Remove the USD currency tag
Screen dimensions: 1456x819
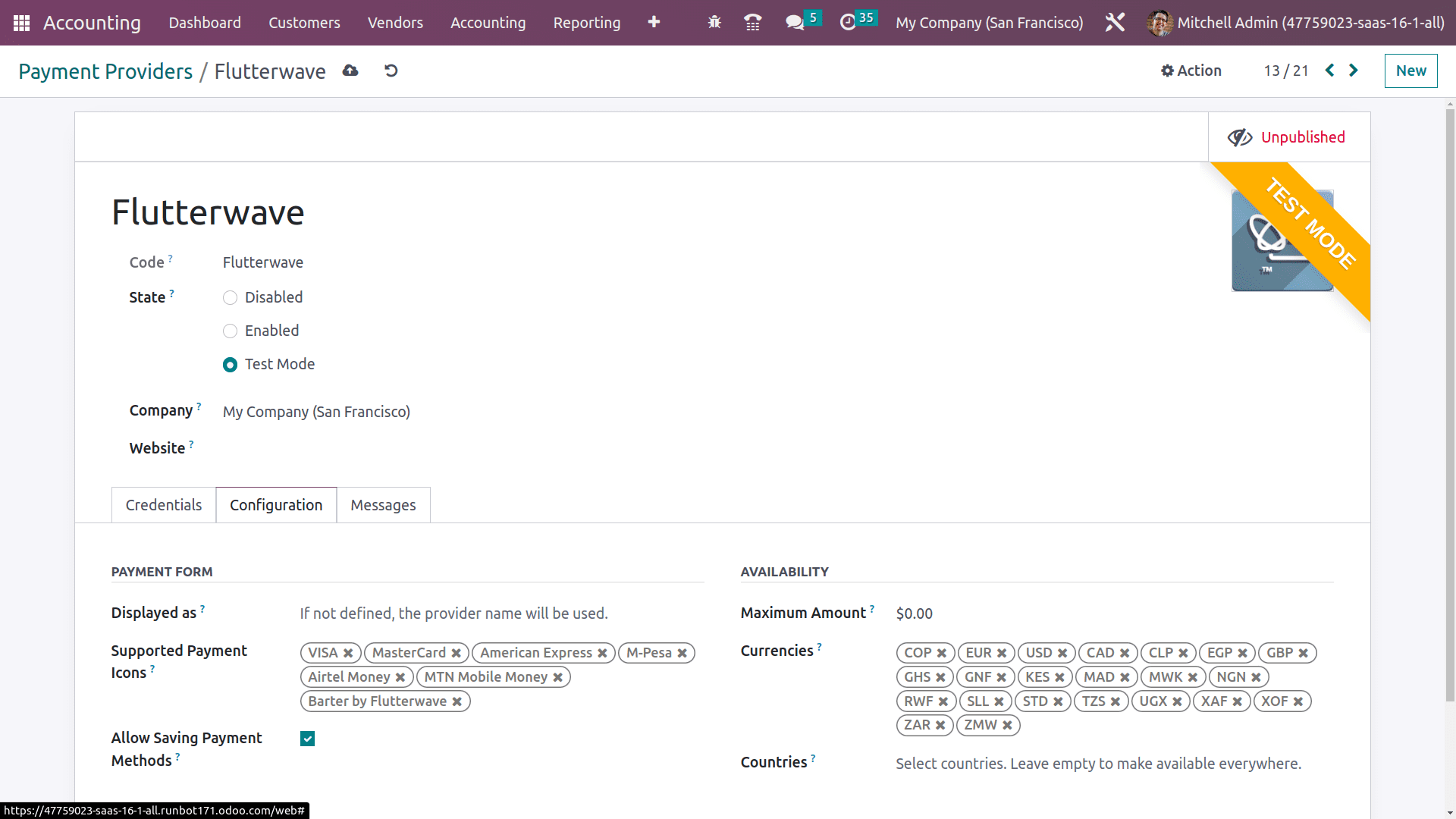[1062, 652]
